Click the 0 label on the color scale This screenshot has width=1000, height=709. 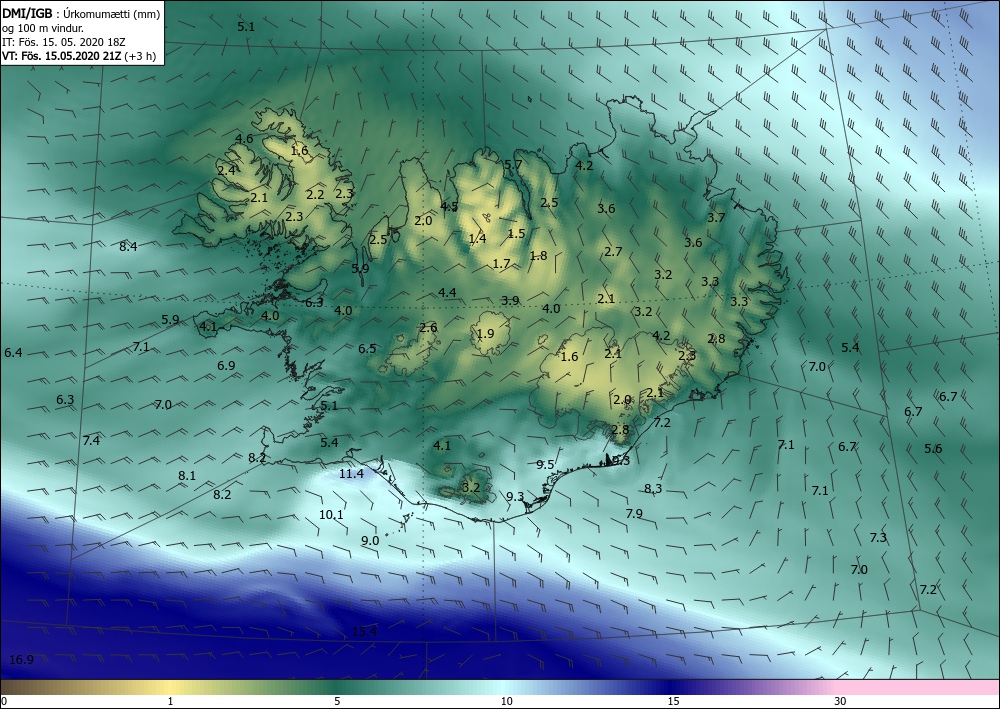coord(4,701)
